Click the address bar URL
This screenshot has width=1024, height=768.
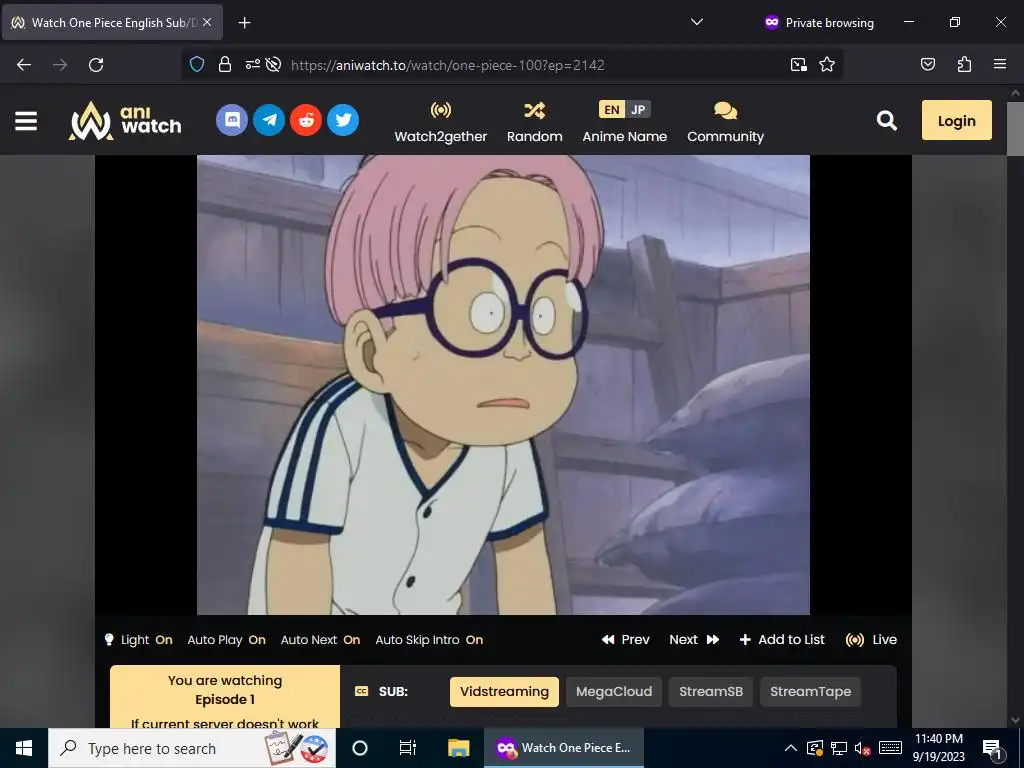[x=448, y=65]
